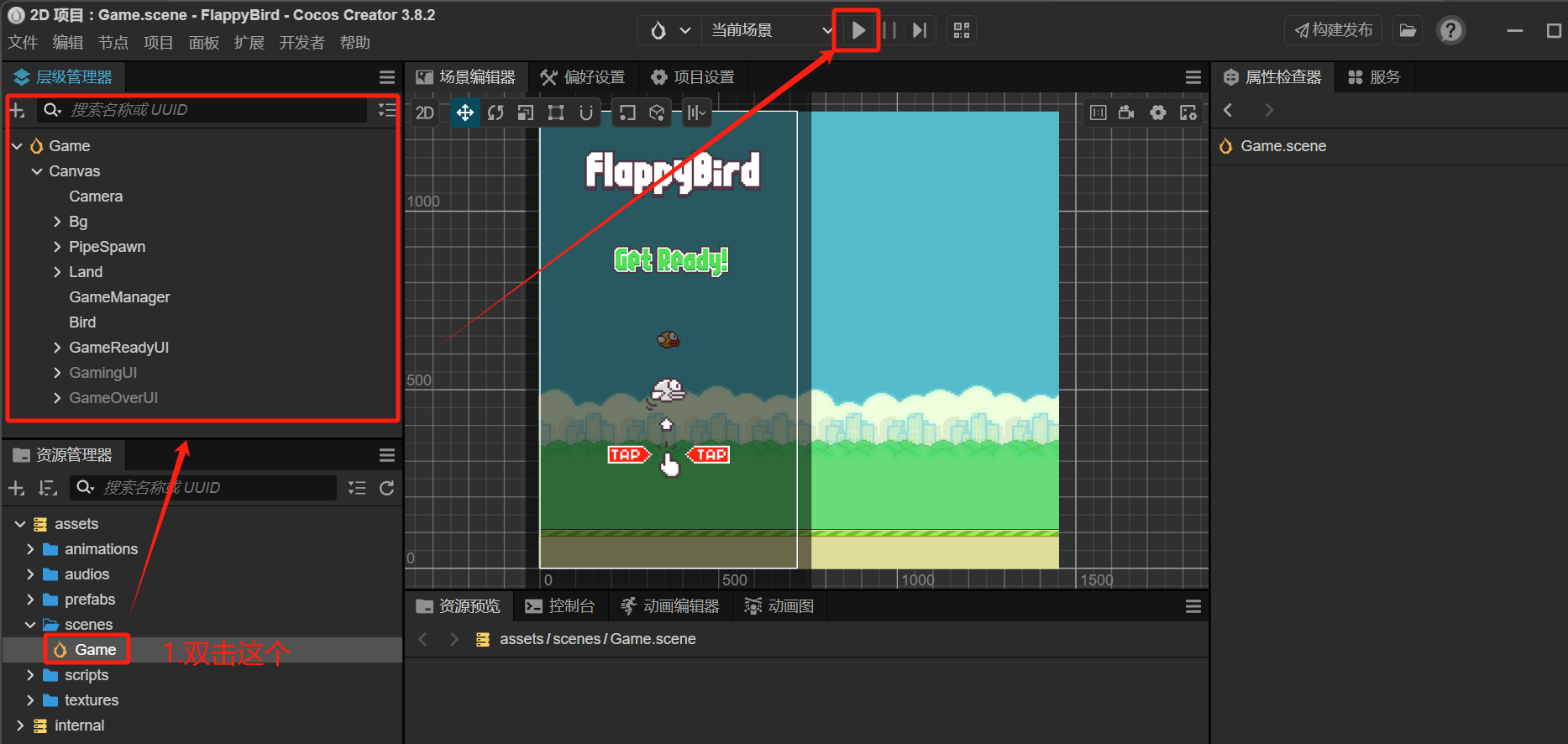This screenshot has width=1568, height=744.
Task: Expand the GameOverUI node
Action: click(x=57, y=398)
